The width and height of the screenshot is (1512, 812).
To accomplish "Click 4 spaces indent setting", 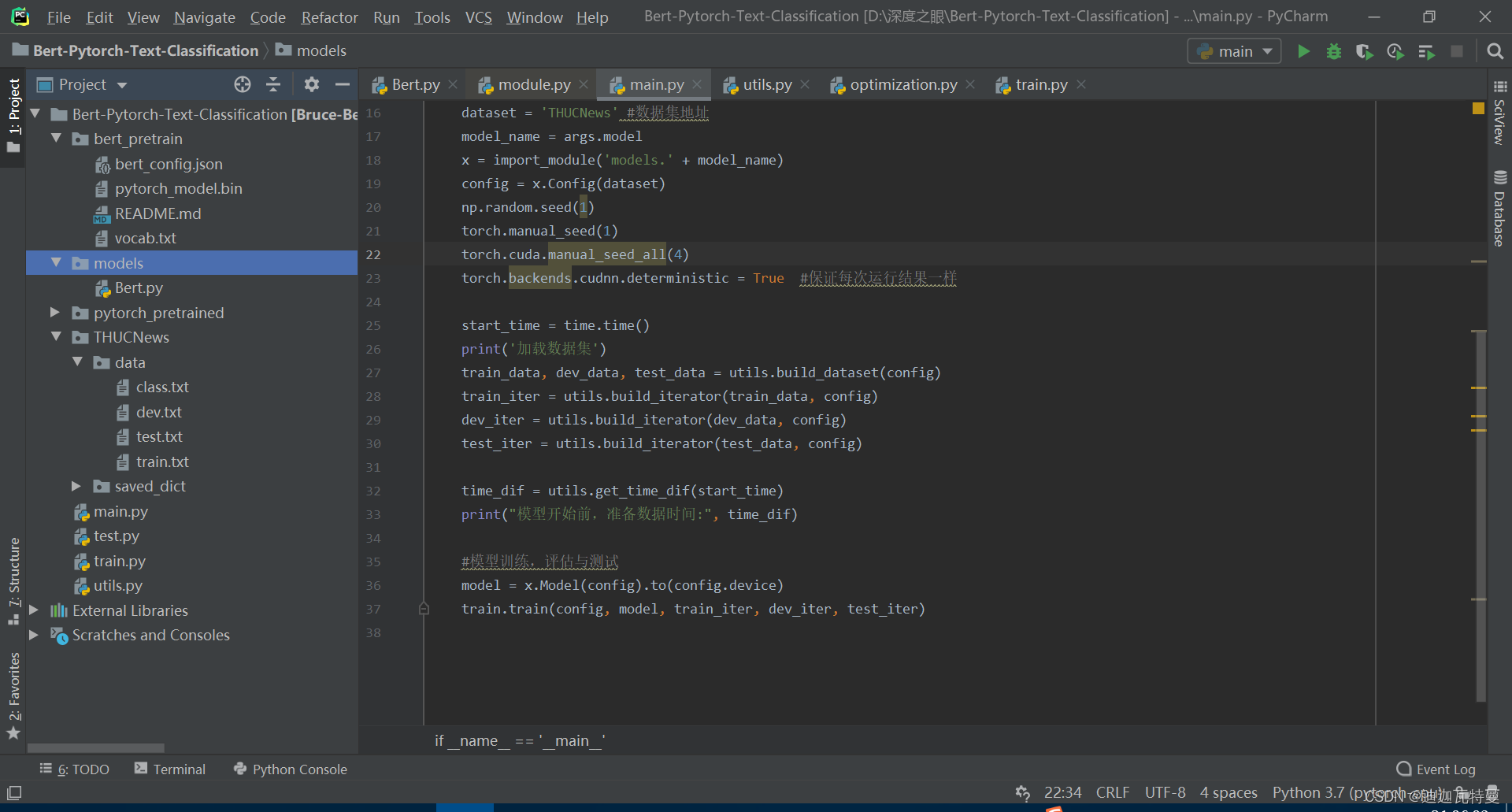I will tap(1228, 792).
